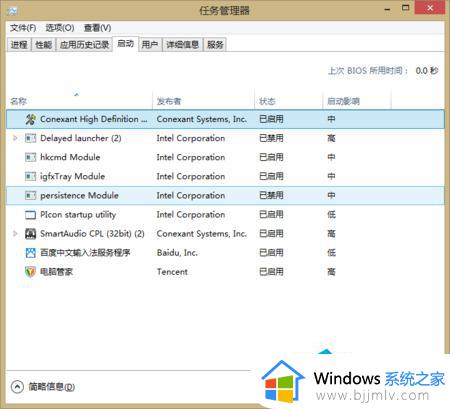Screen dimensions: 450x409
Task: Switch to the 服务 tab
Action: point(215,44)
